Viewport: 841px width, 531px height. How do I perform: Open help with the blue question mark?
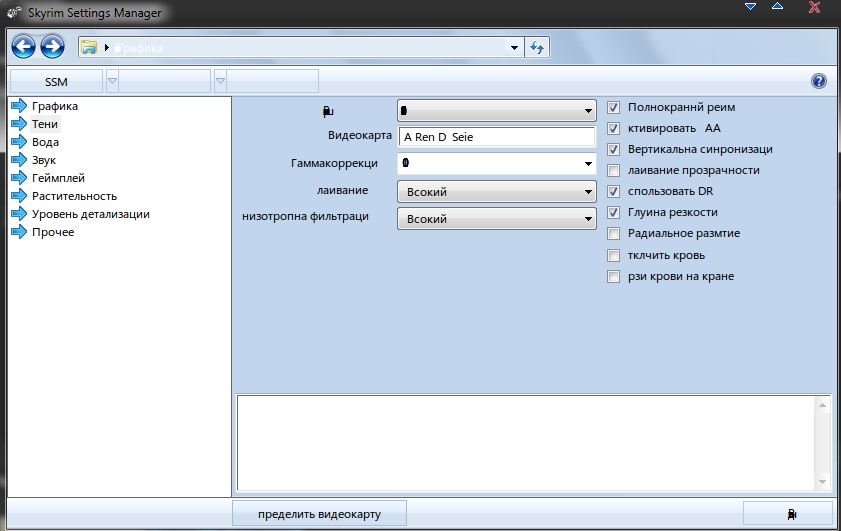pos(818,81)
